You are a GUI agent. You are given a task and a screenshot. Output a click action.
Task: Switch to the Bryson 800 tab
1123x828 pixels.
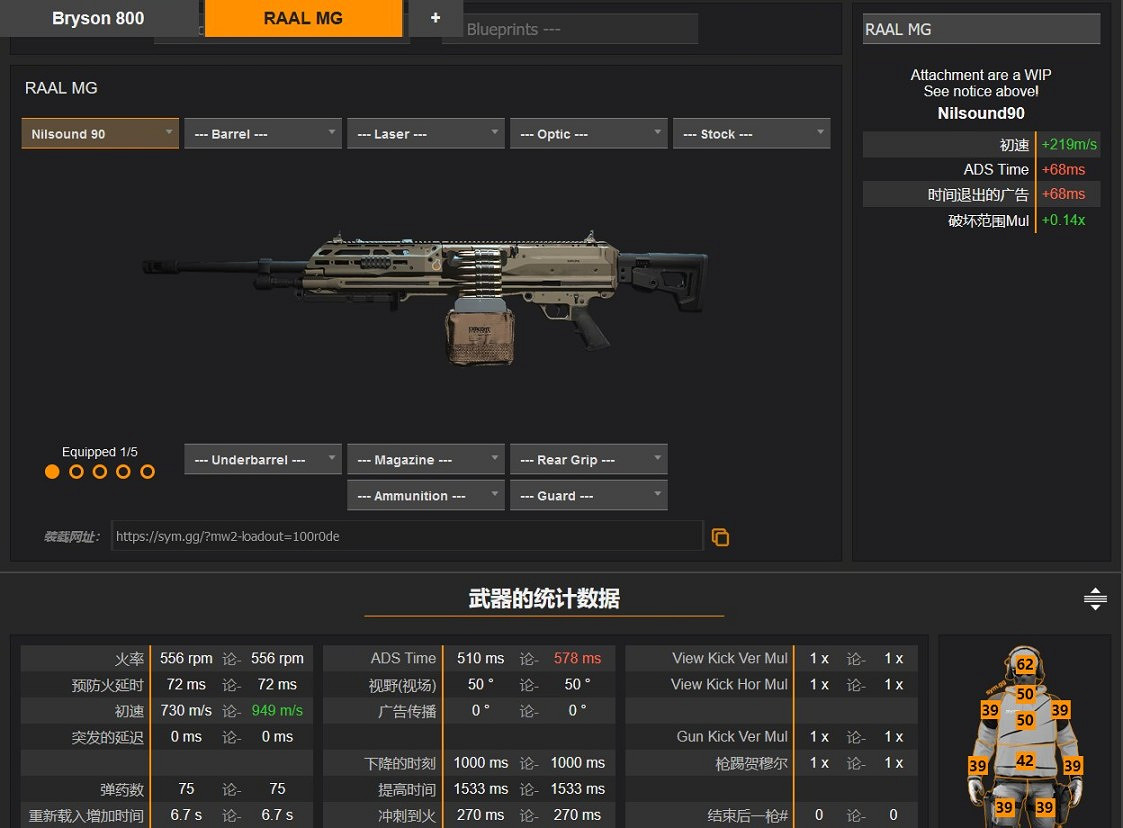coord(98,18)
